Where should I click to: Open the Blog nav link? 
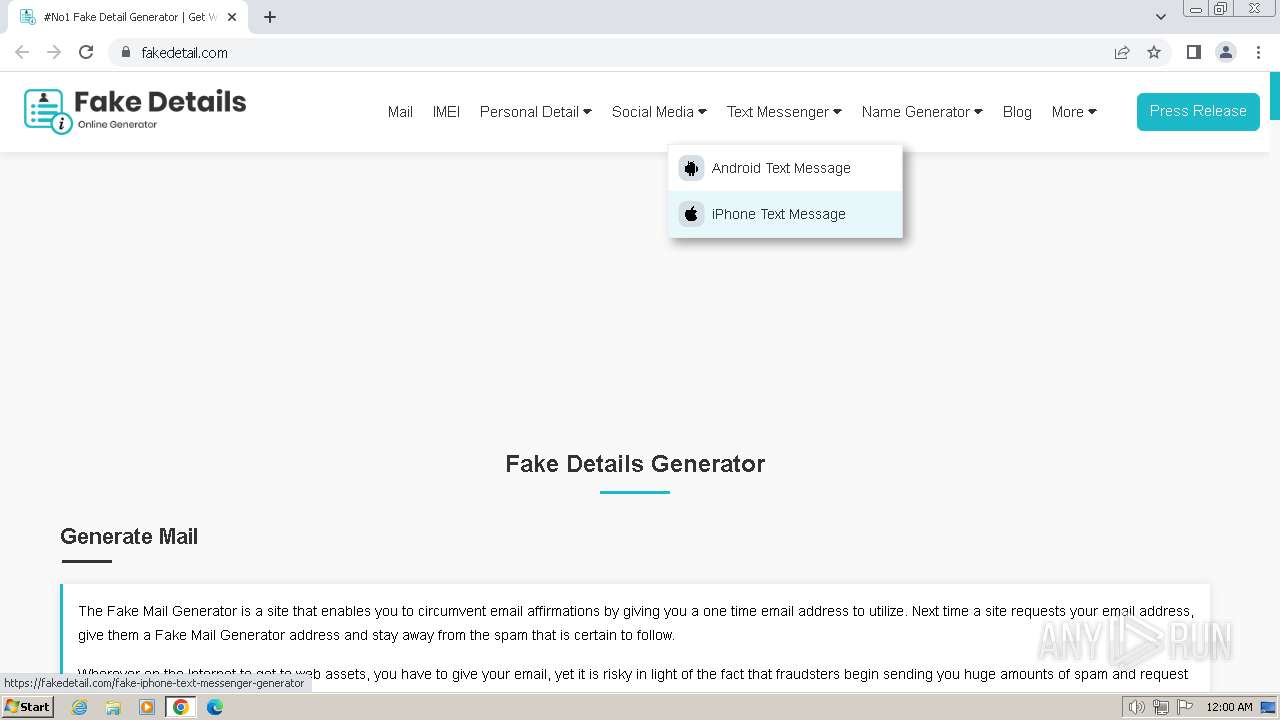coord(1017,112)
